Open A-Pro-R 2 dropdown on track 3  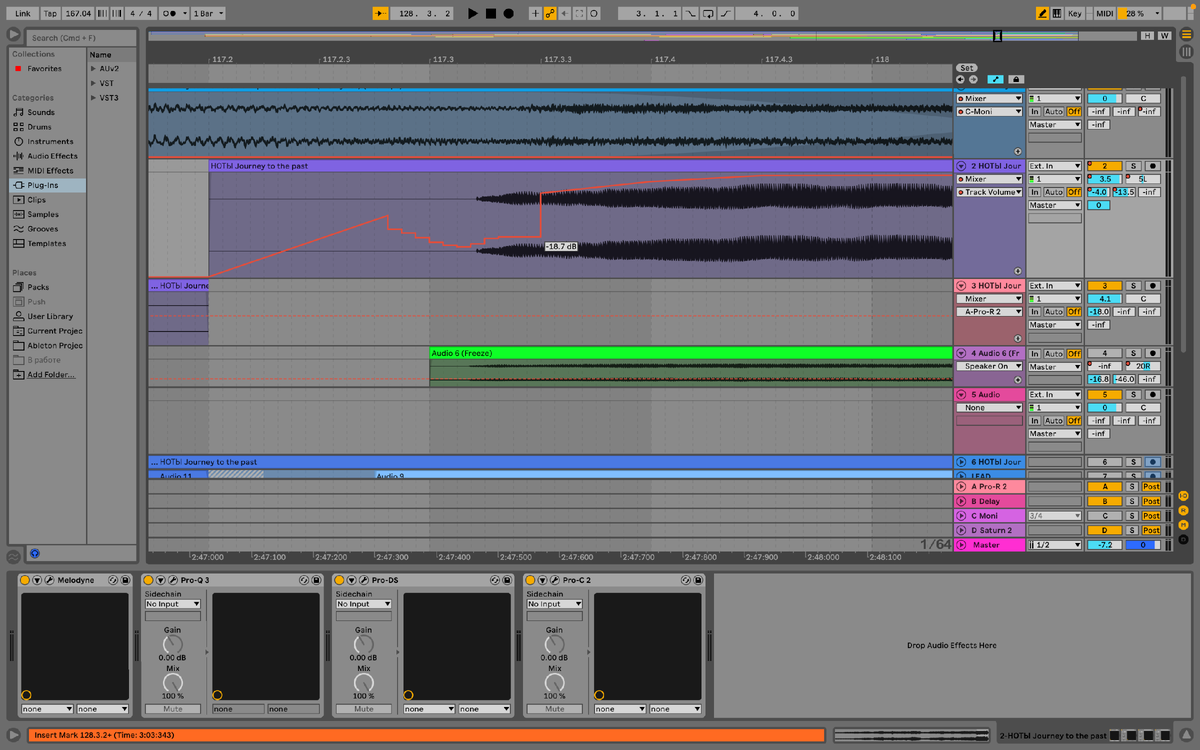990,312
